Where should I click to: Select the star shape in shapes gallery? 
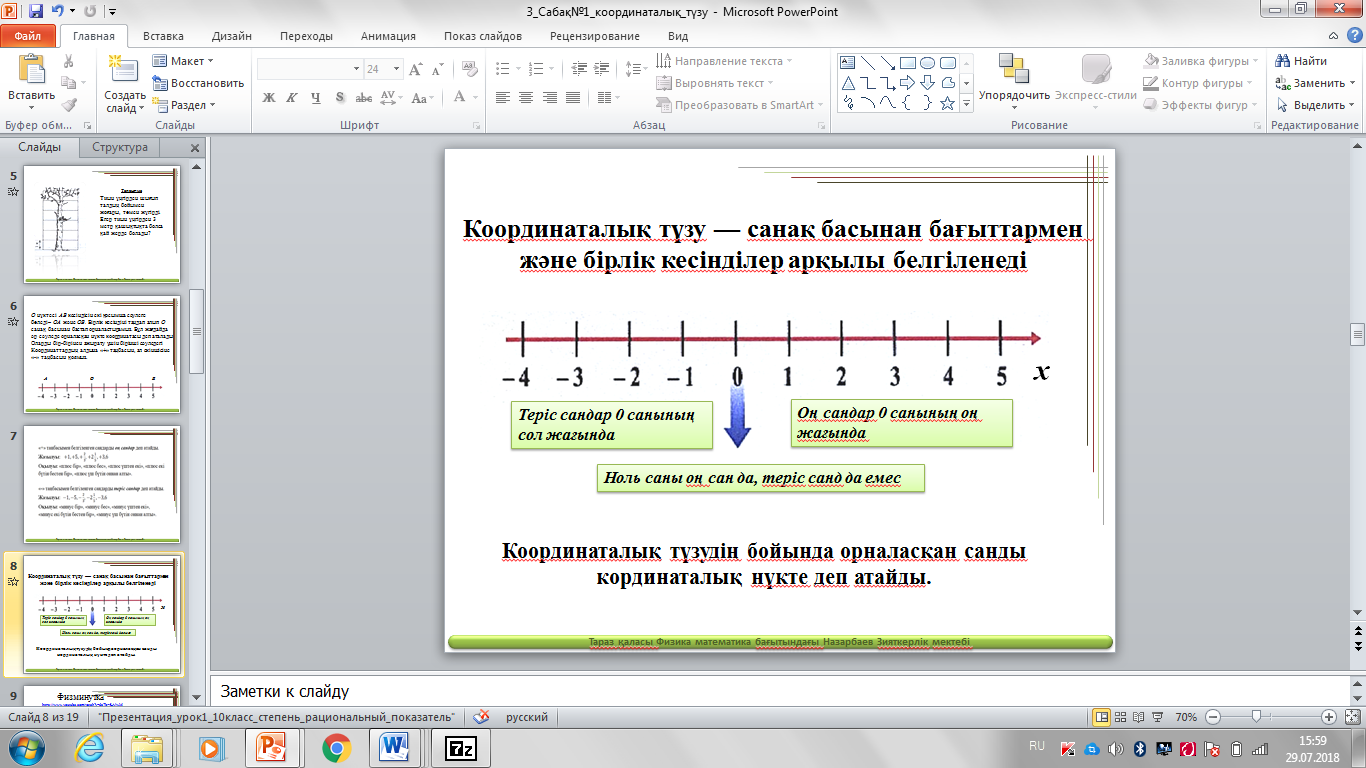tap(947, 104)
